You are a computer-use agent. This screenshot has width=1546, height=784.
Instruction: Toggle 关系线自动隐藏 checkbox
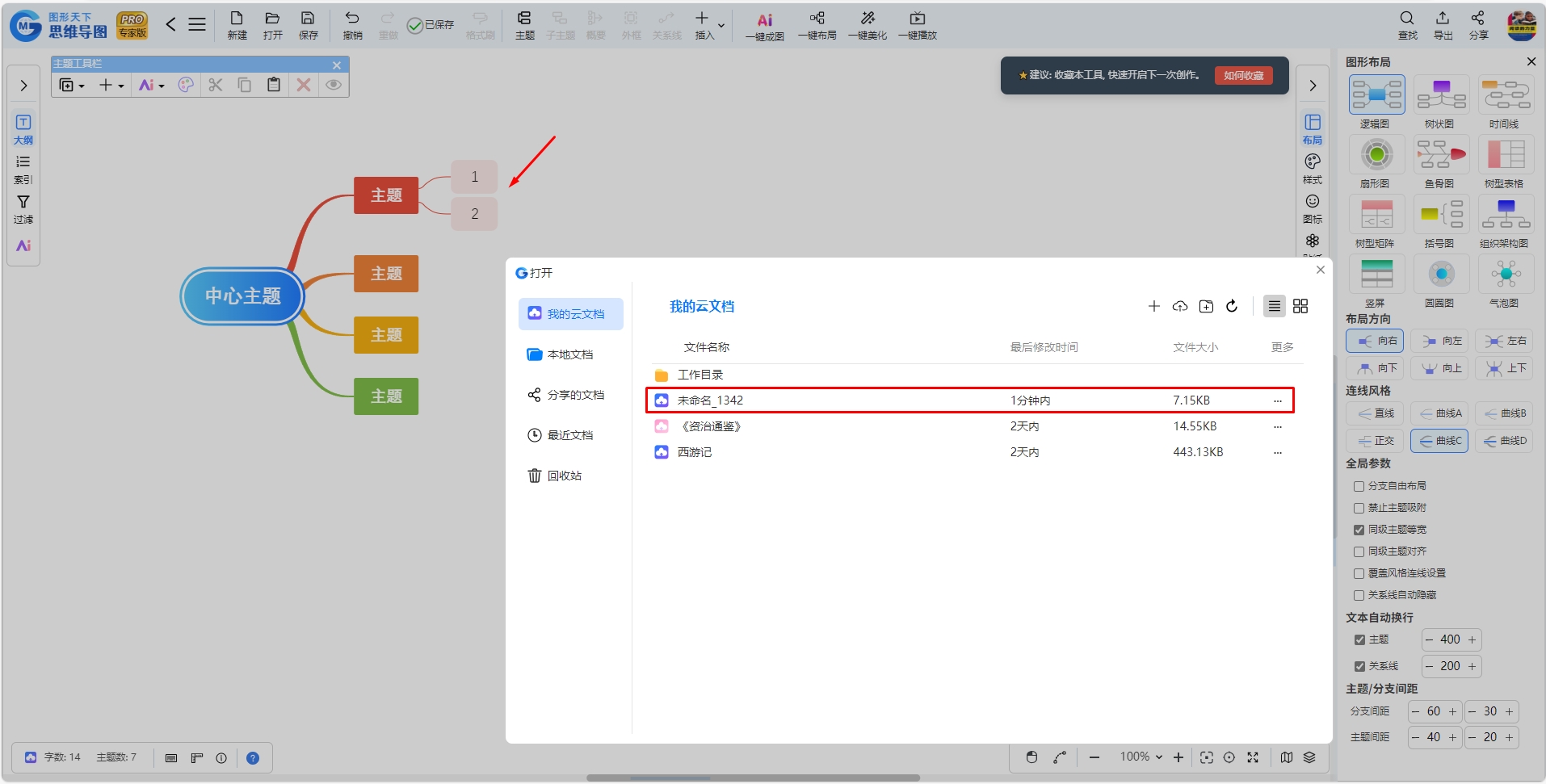tap(1359, 595)
